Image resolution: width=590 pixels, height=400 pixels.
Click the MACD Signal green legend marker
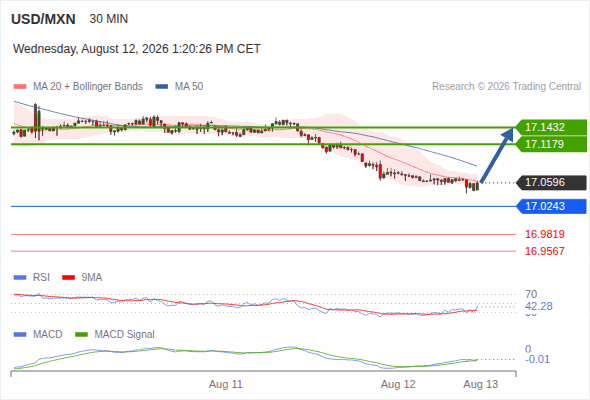point(82,335)
